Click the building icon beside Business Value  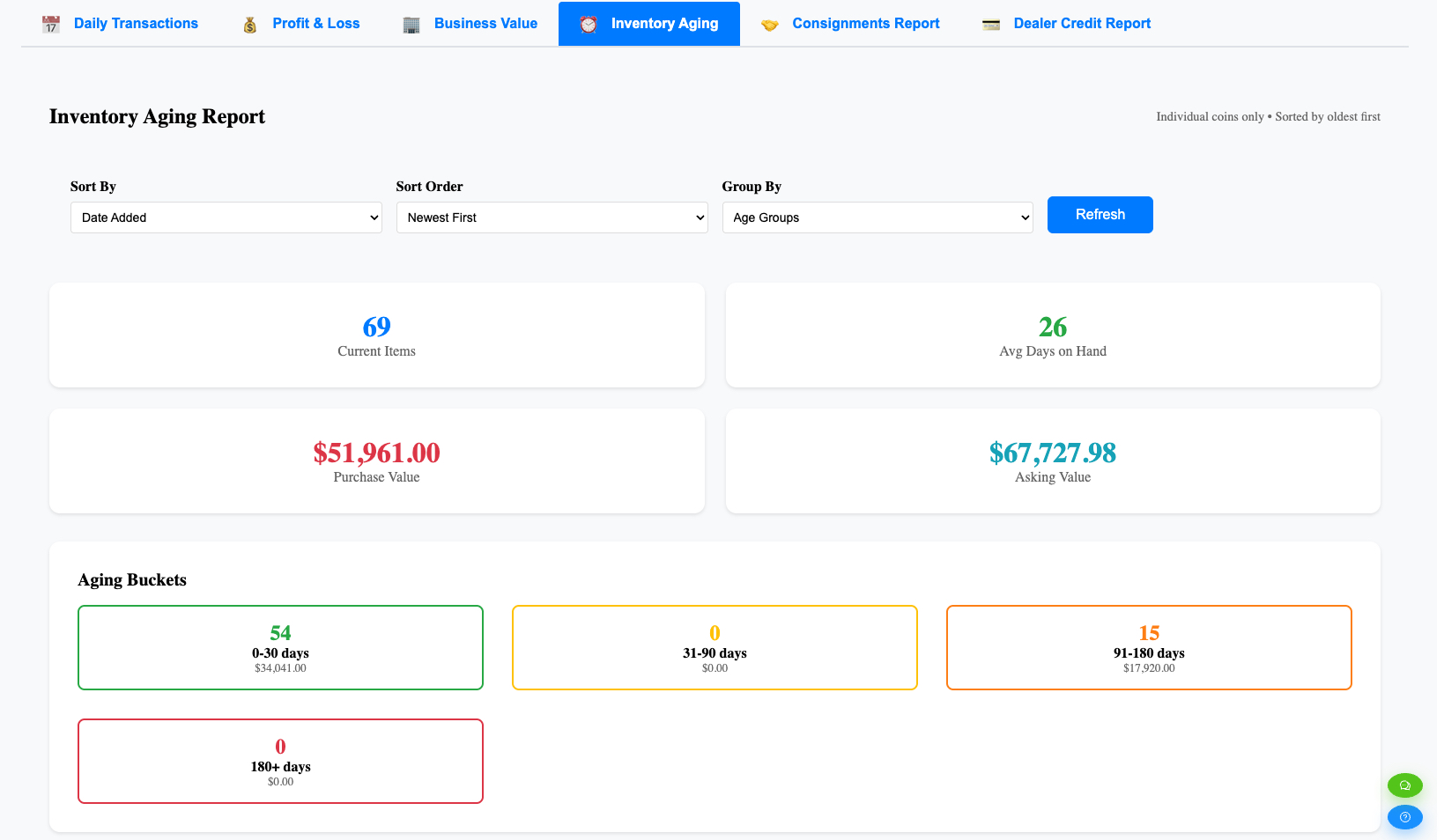point(411,25)
